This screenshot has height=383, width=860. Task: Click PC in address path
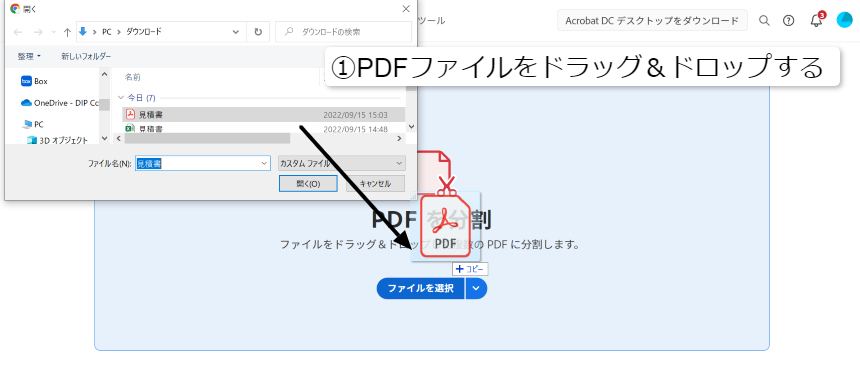[106, 32]
